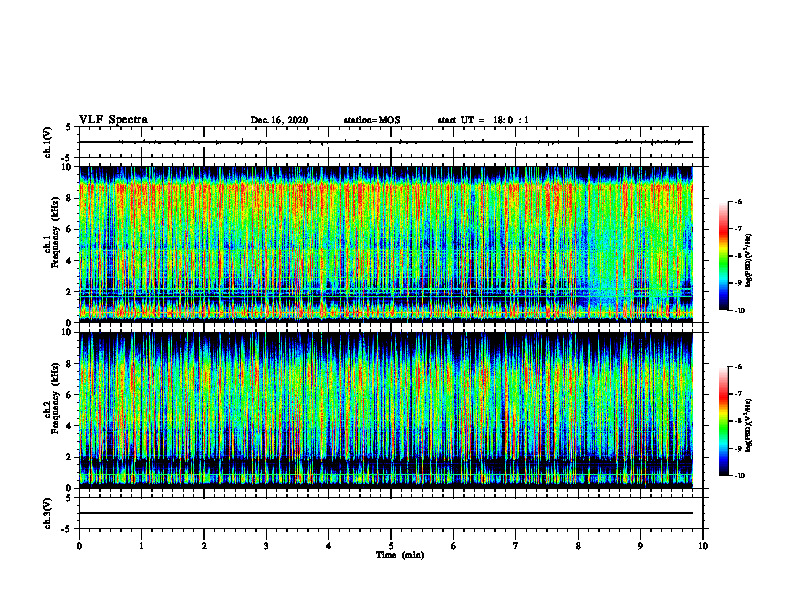The width and height of the screenshot is (792, 612).
Task: Click the time axis tick label "2"
Action: point(204,546)
